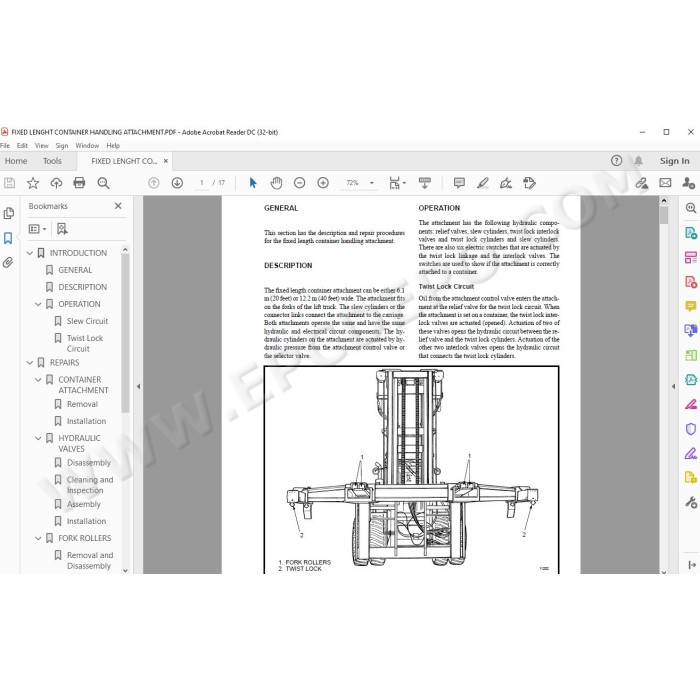Viewport: 700px width, 700px height.
Task: Open zoom level dropdown arrow
Action: (x=371, y=183)
